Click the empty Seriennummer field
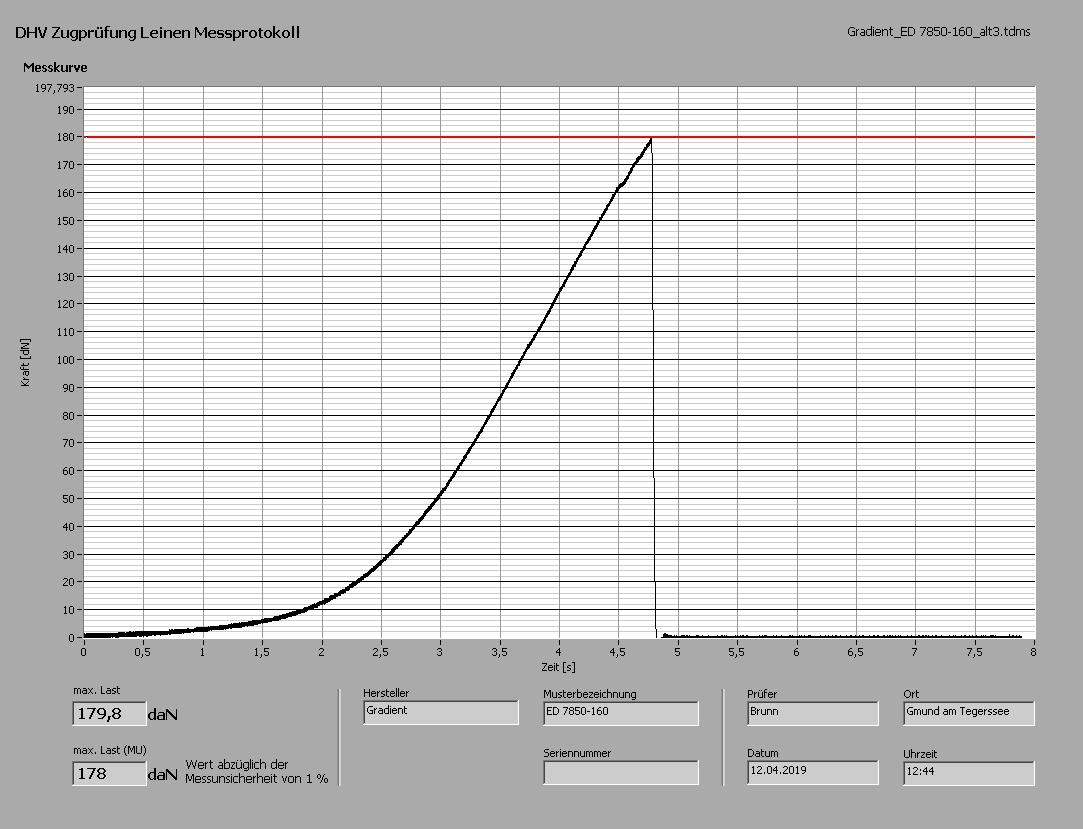Image resolution: width=1083 pixels, height=829 pixels. coord(621,772)
